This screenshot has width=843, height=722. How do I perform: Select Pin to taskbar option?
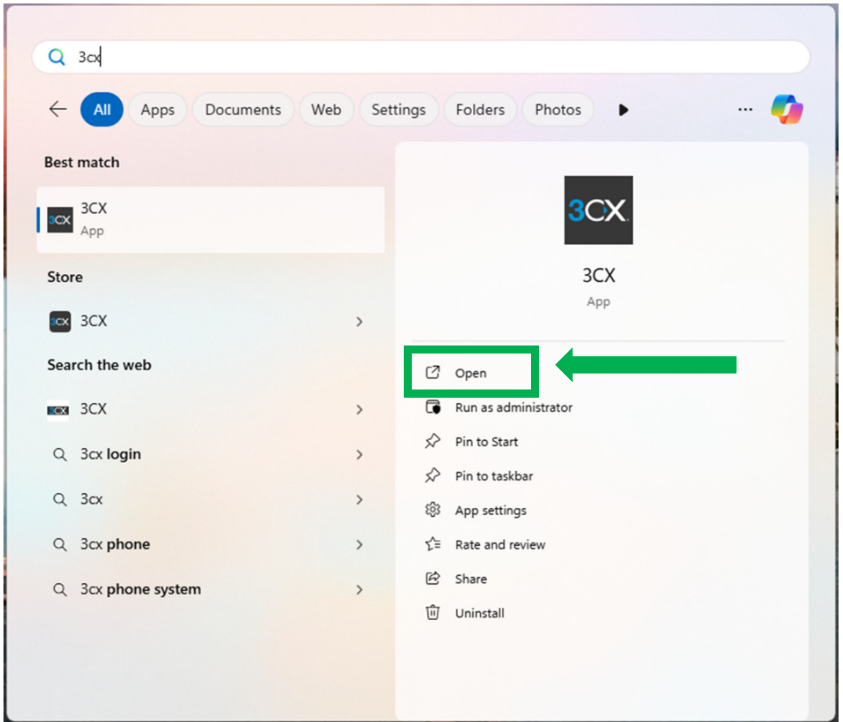(493, 476)
